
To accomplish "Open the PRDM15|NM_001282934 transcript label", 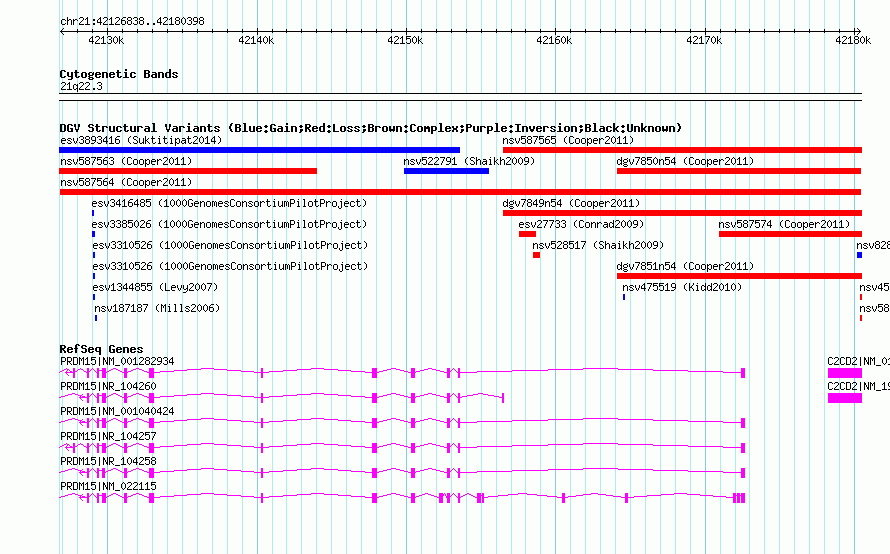I will tap(117, 361).
